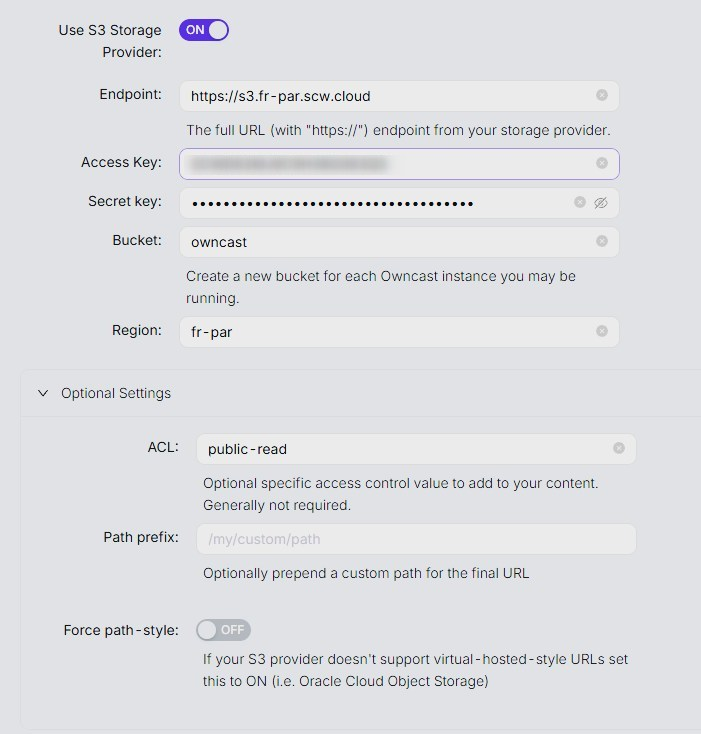This screenshot has height=734, width=701.
Task: Clear the Region field with its X icon
Action: [602, 331]
